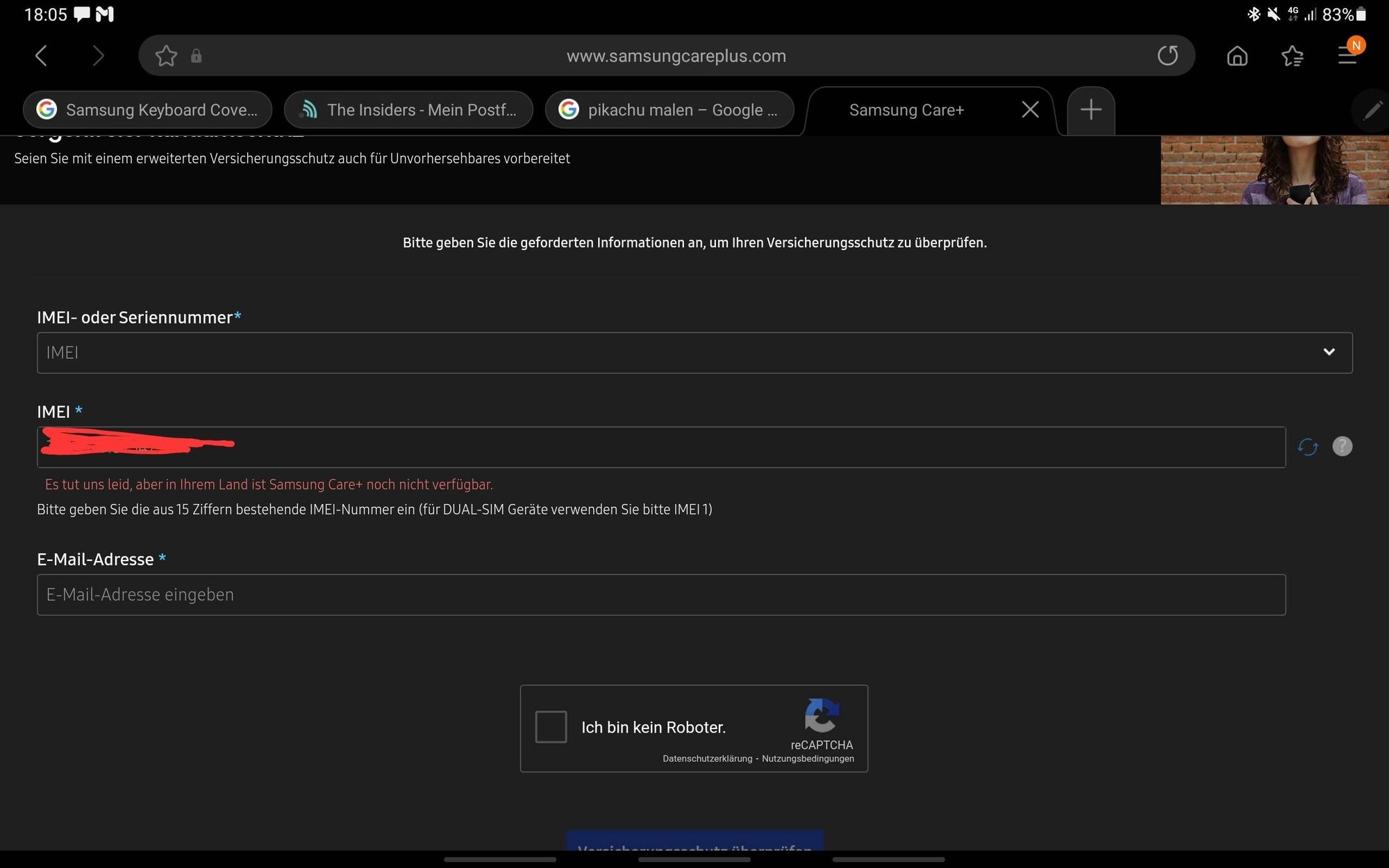Click the Versicherungsschutz überprüfen button
The width and height of the screenshot is (1389, 868).
click(694, 840)
